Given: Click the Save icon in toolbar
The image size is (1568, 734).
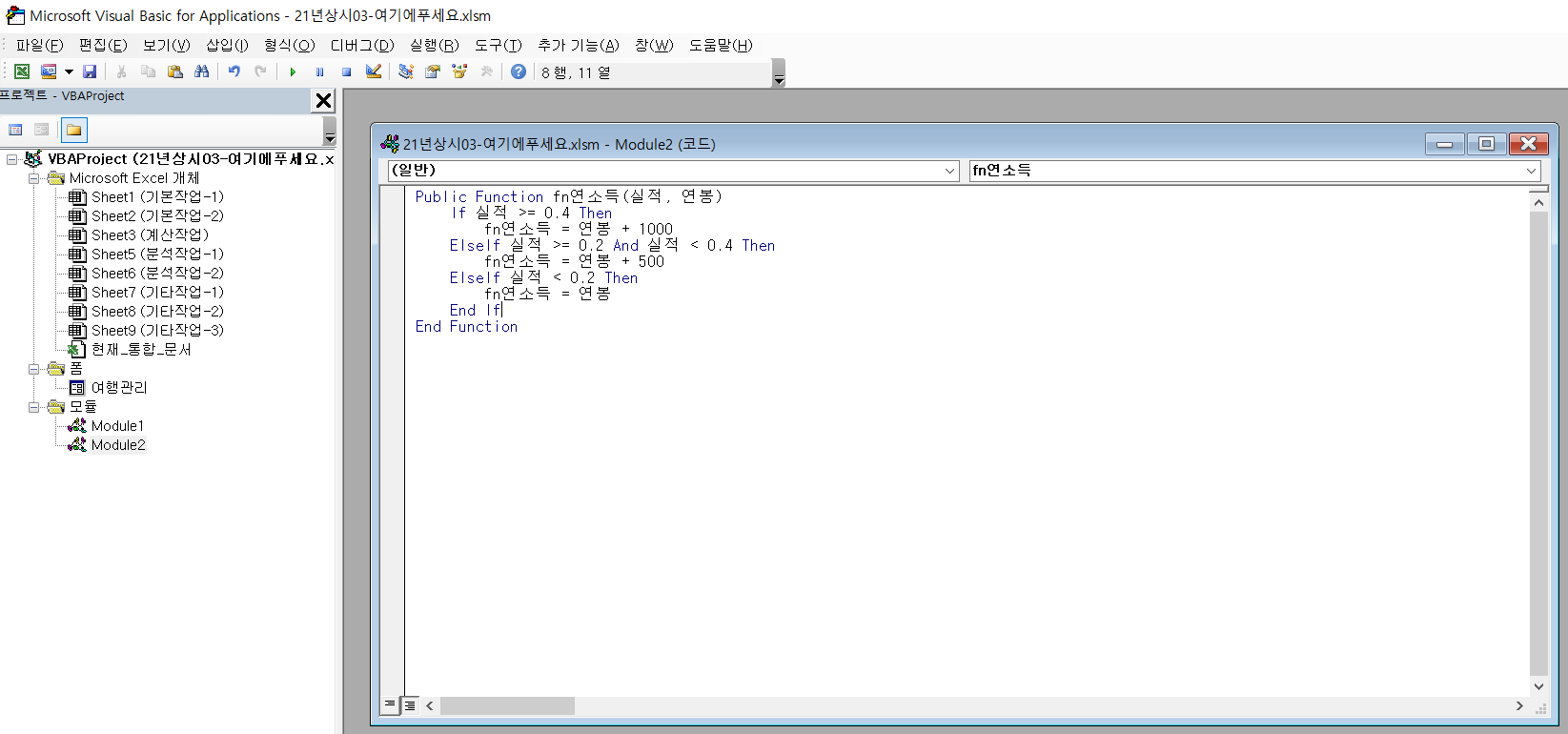Looking at the screenshot, I should tap(90, 71).
